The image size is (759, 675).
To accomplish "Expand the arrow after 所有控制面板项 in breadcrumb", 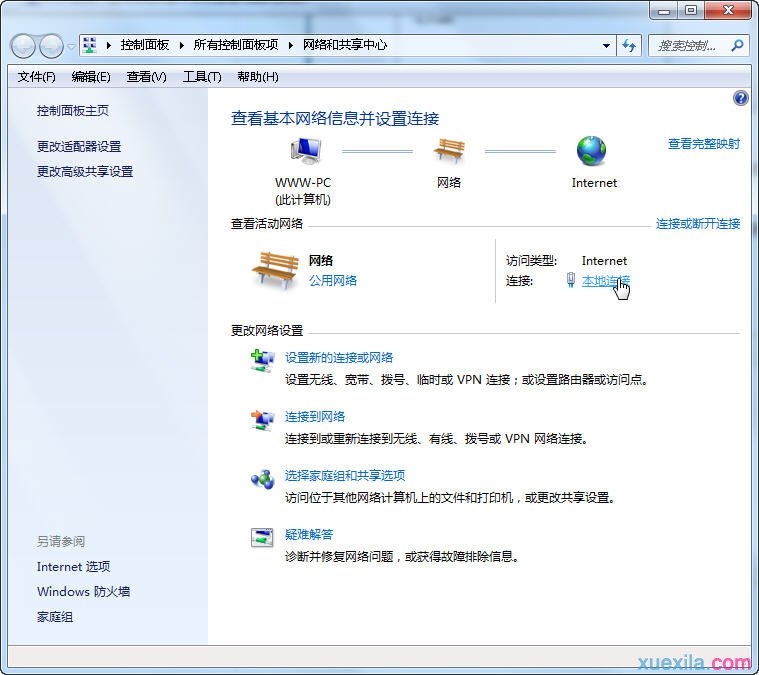I will click(x=293, y=45).
